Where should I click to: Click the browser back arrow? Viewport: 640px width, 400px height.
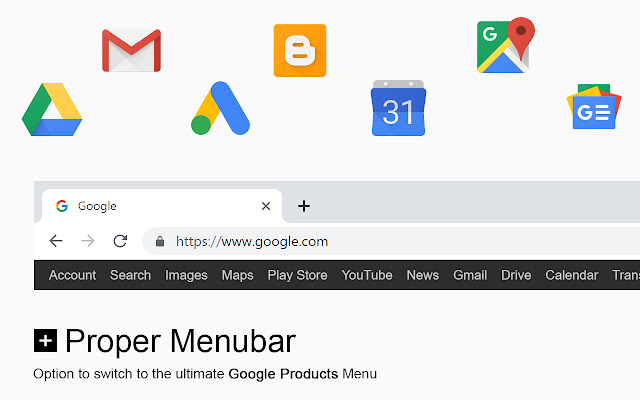click(x=56, y=241)
